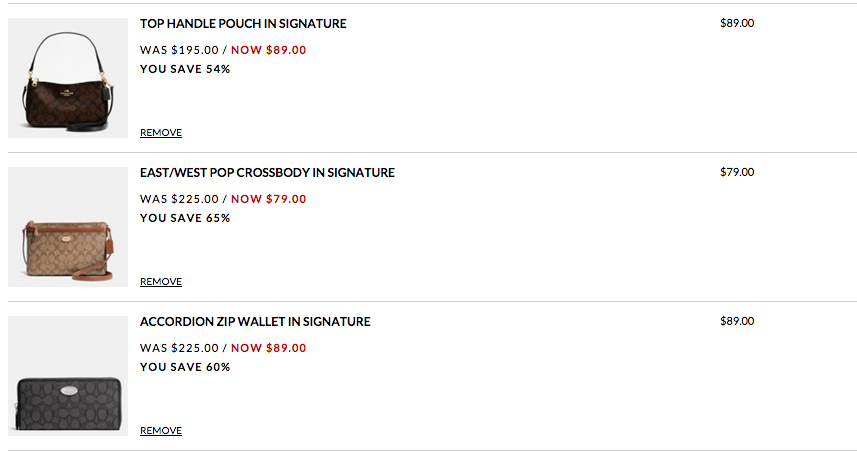This screenshot has height=451, width=857.
Task: Remove the East/West Pop Crossbody item
Action: point(161,282)
